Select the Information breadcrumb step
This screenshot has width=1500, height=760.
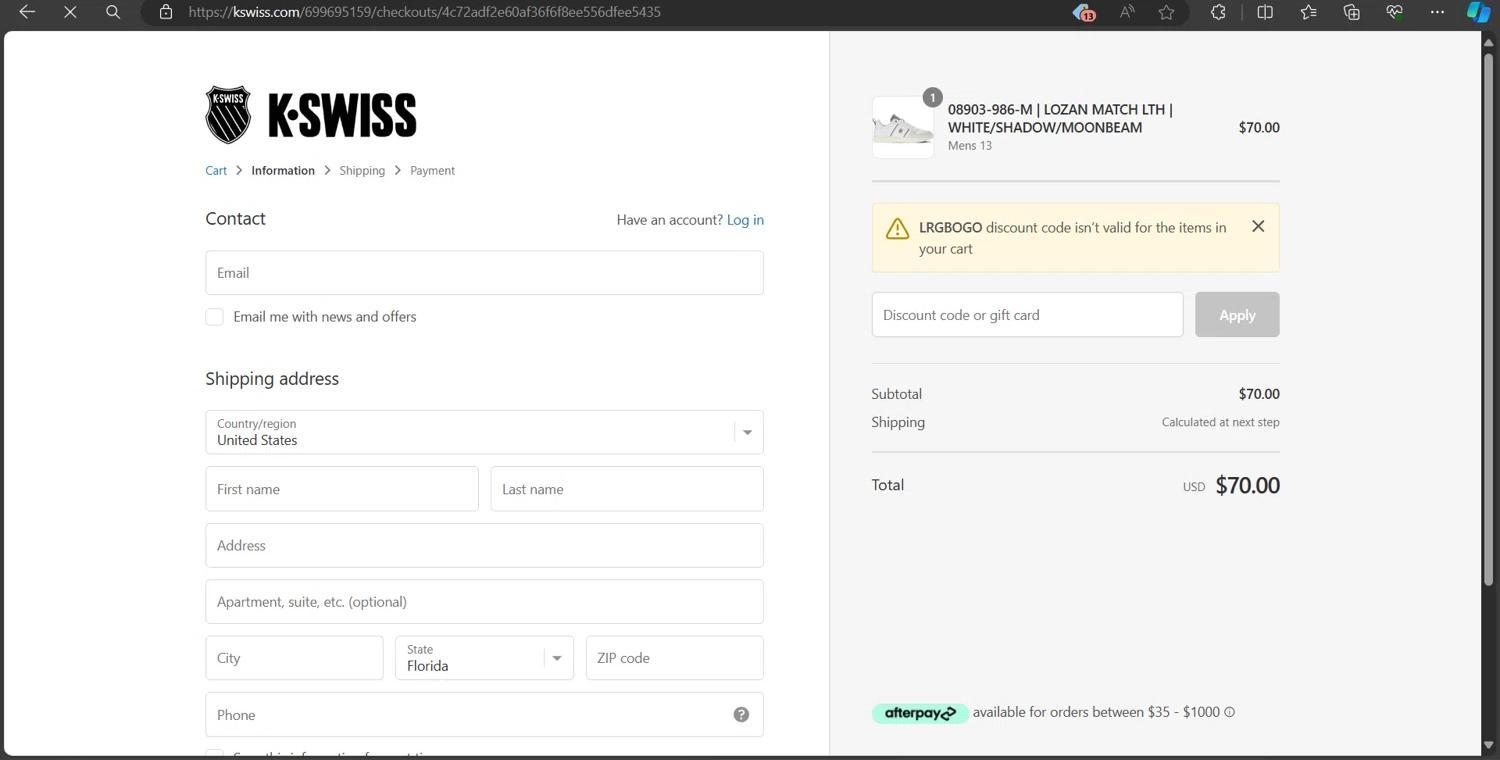(283, 170)
